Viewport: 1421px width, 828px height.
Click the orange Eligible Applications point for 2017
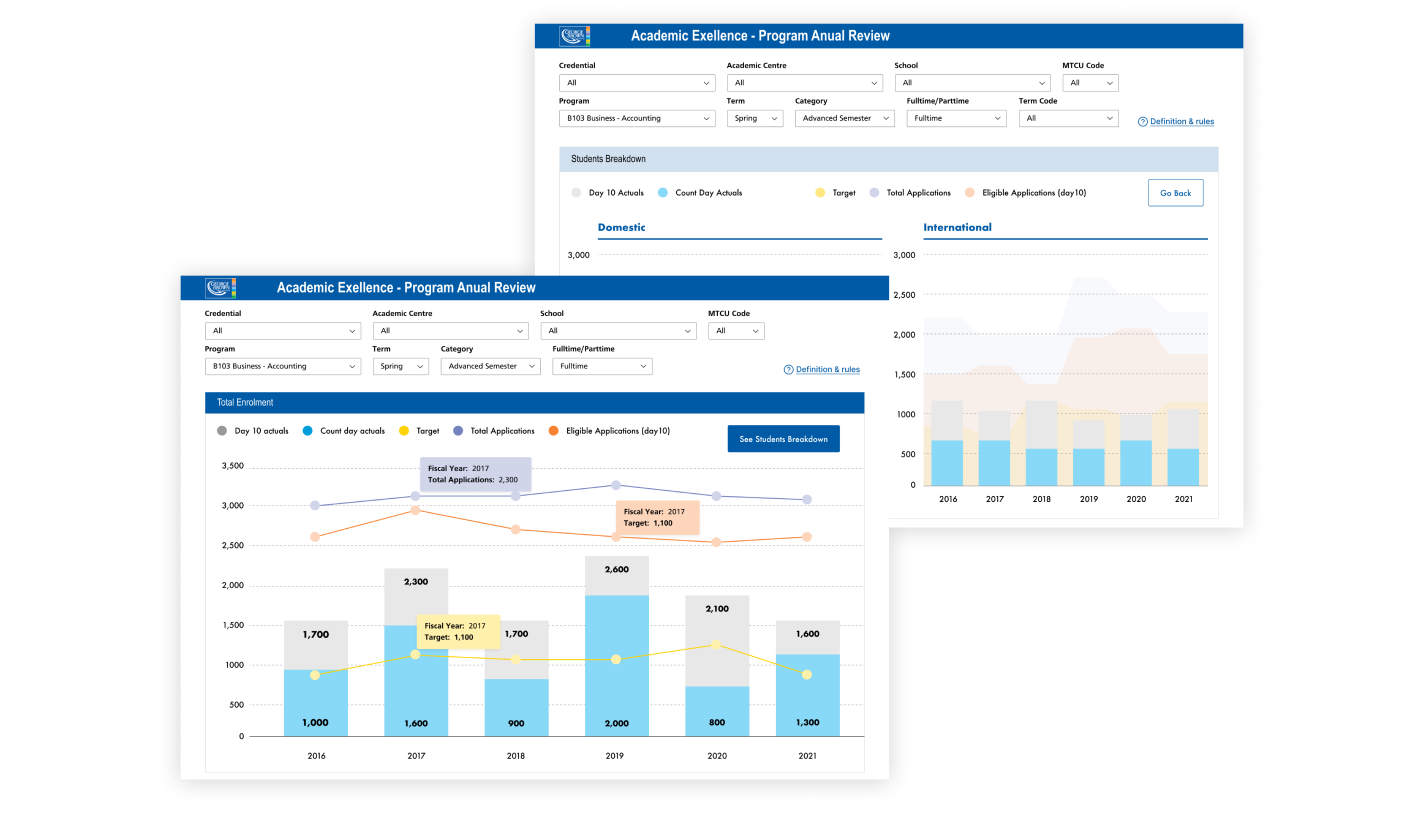(415, 511)
